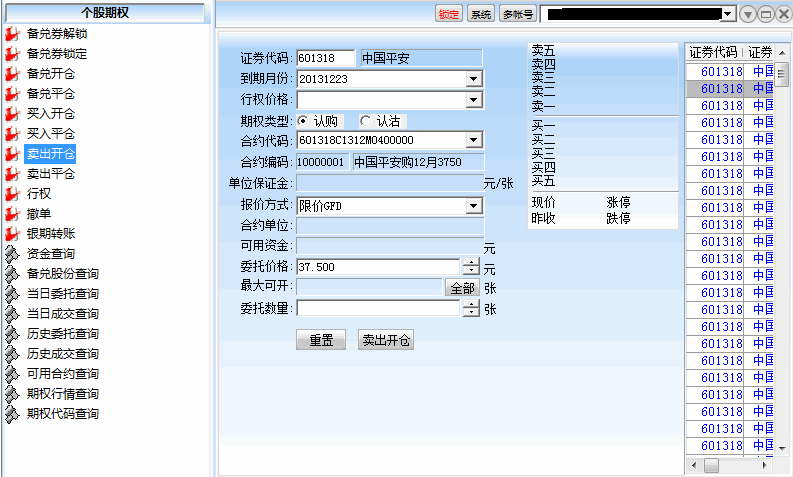Open 备兑券解锁 menu entry
Image resolution: width=793 pixels, height=477 pixels.
tap(57, 34)
